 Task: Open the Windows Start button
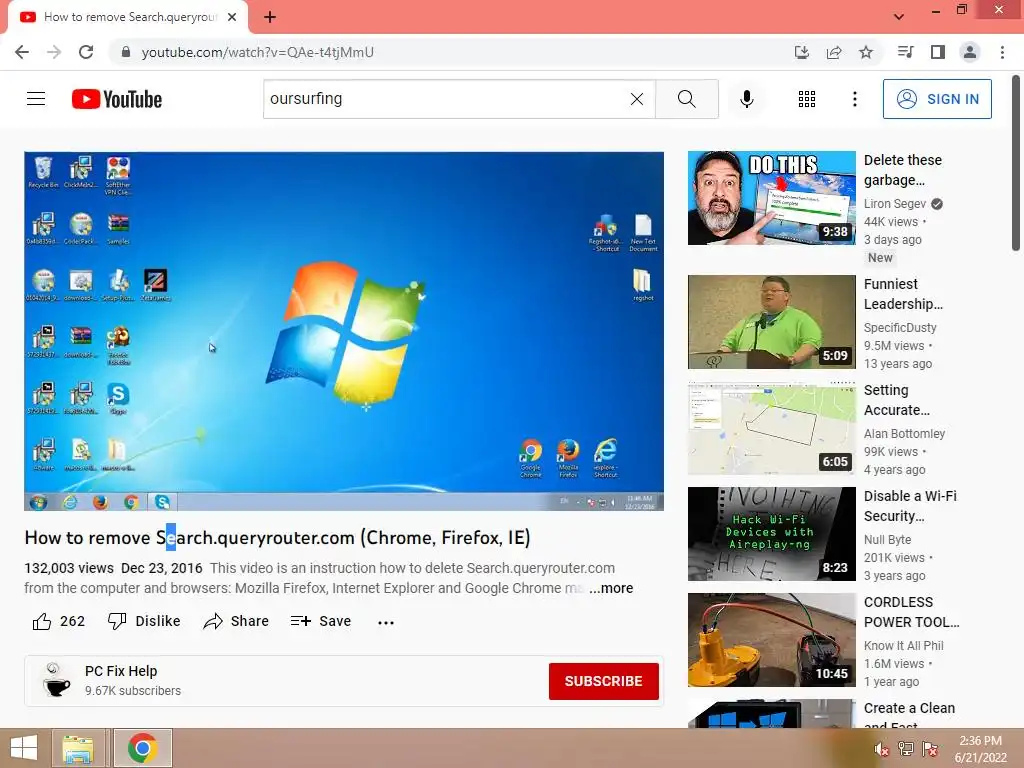pyautogui.click(x=24, y=748)
